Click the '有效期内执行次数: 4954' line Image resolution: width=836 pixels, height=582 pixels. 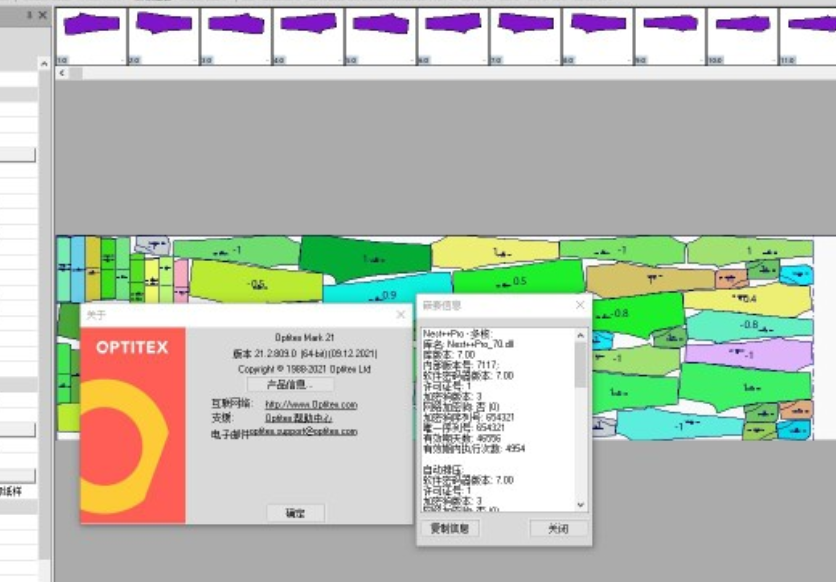click(473, 449)
